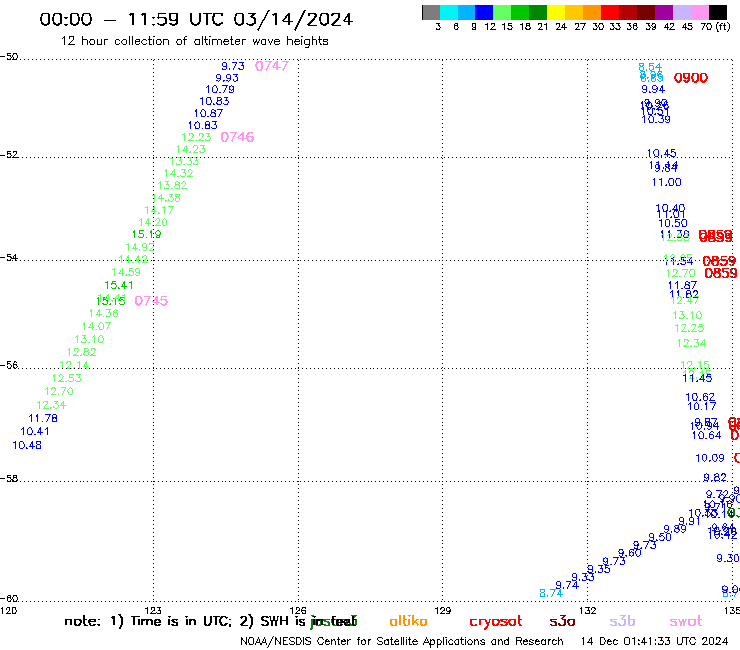Click the '12 hour collection' subtitle
740x650 pixels.
tap(194, 41)
